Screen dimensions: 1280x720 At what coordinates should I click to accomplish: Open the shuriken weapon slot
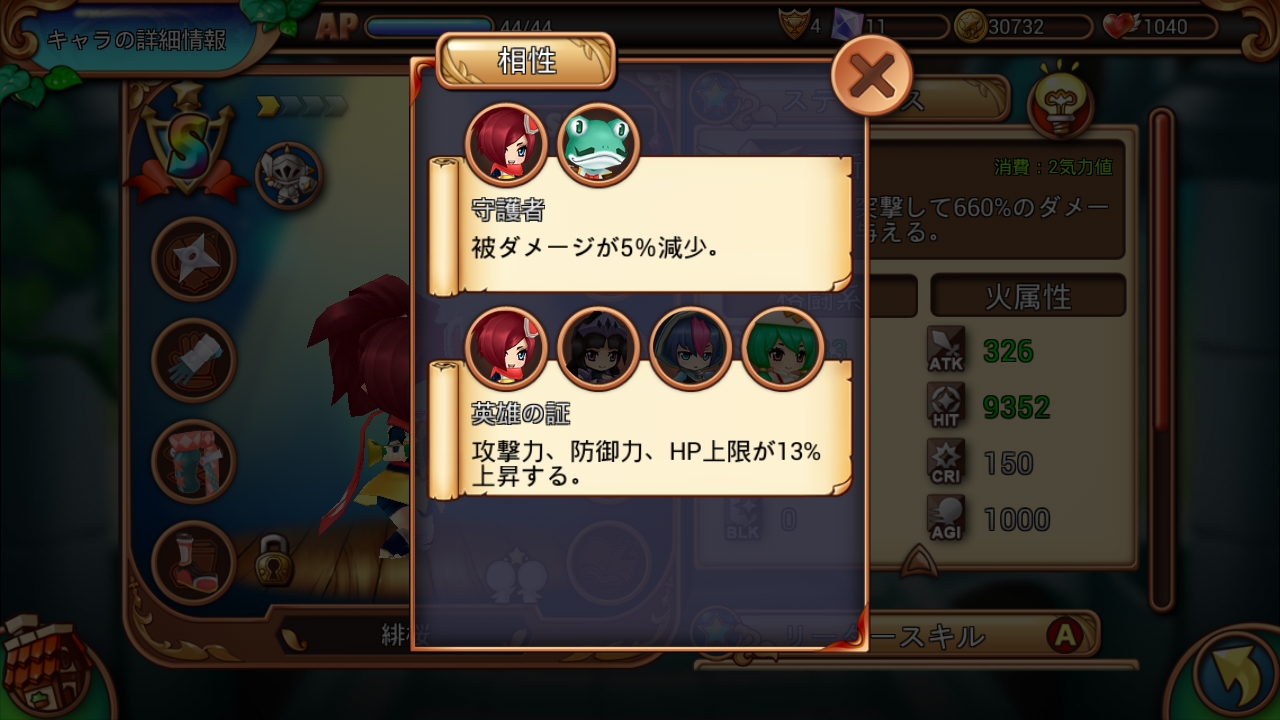193,259
